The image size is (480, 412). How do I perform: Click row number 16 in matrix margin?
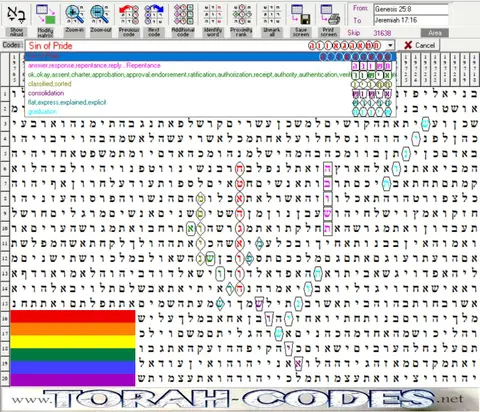coord(5,319)
